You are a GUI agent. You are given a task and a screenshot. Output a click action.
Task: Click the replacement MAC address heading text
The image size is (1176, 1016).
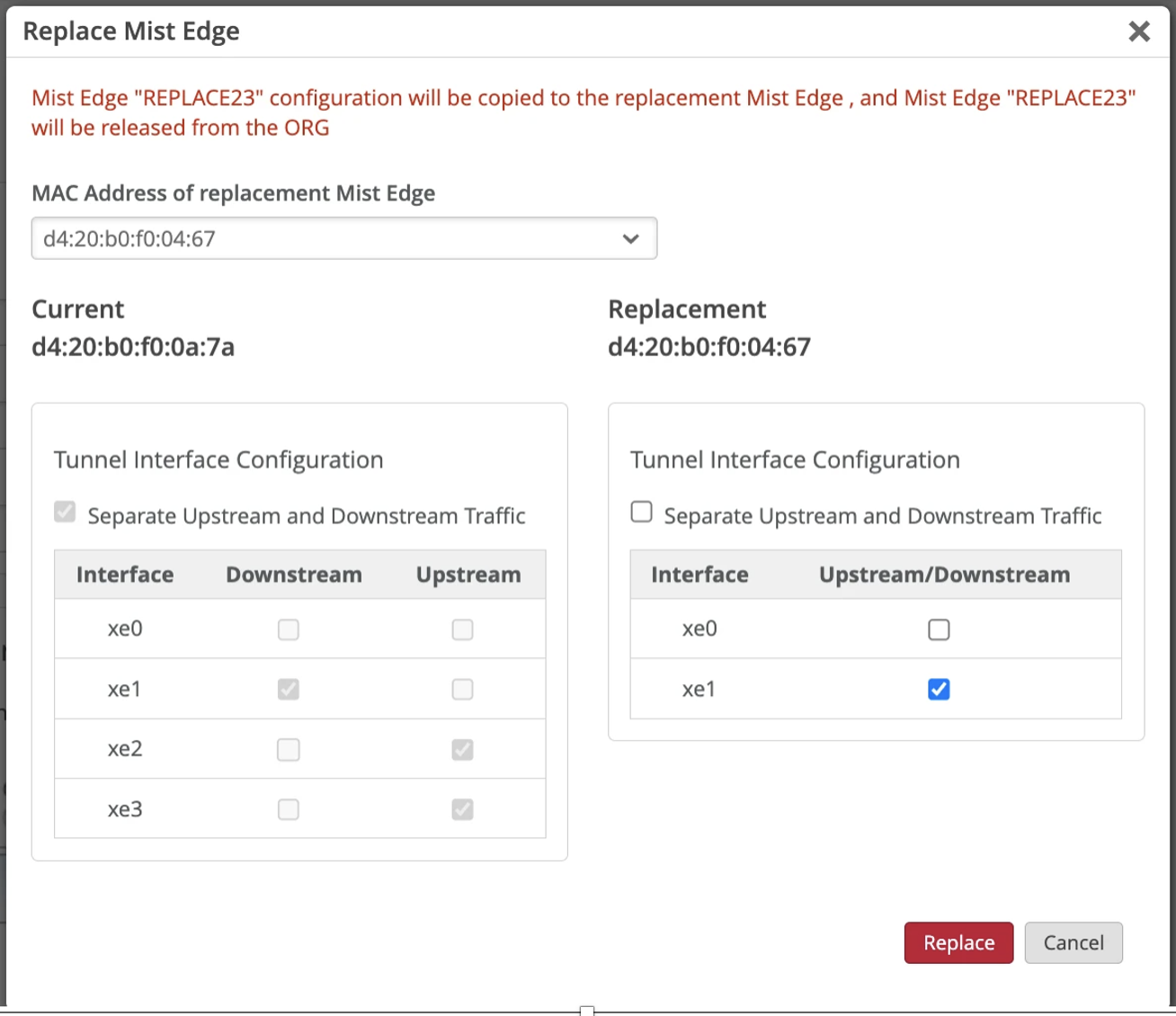pyautogui.click(x=709, y=347)
